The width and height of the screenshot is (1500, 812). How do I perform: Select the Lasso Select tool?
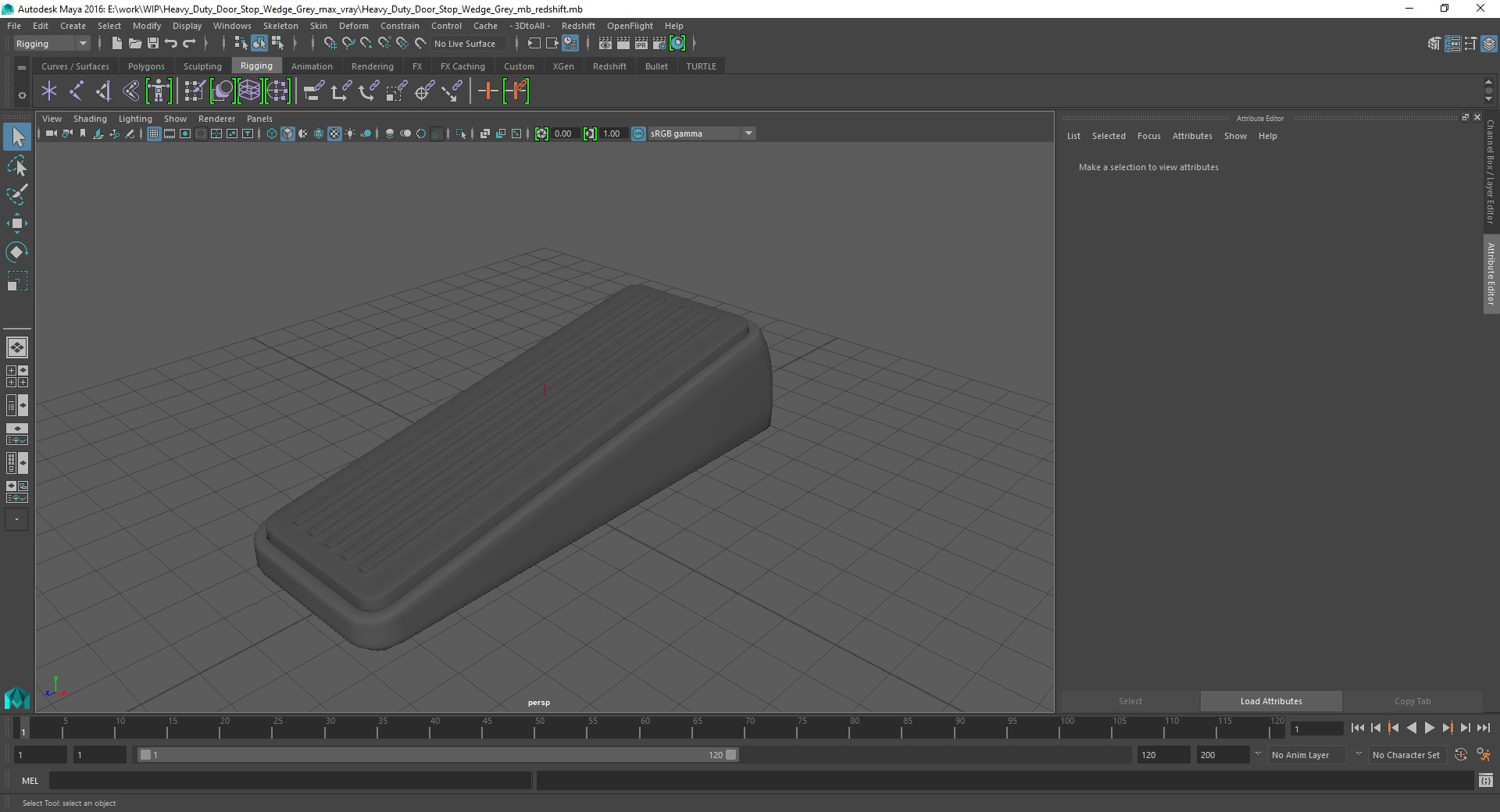click(16, 166)
